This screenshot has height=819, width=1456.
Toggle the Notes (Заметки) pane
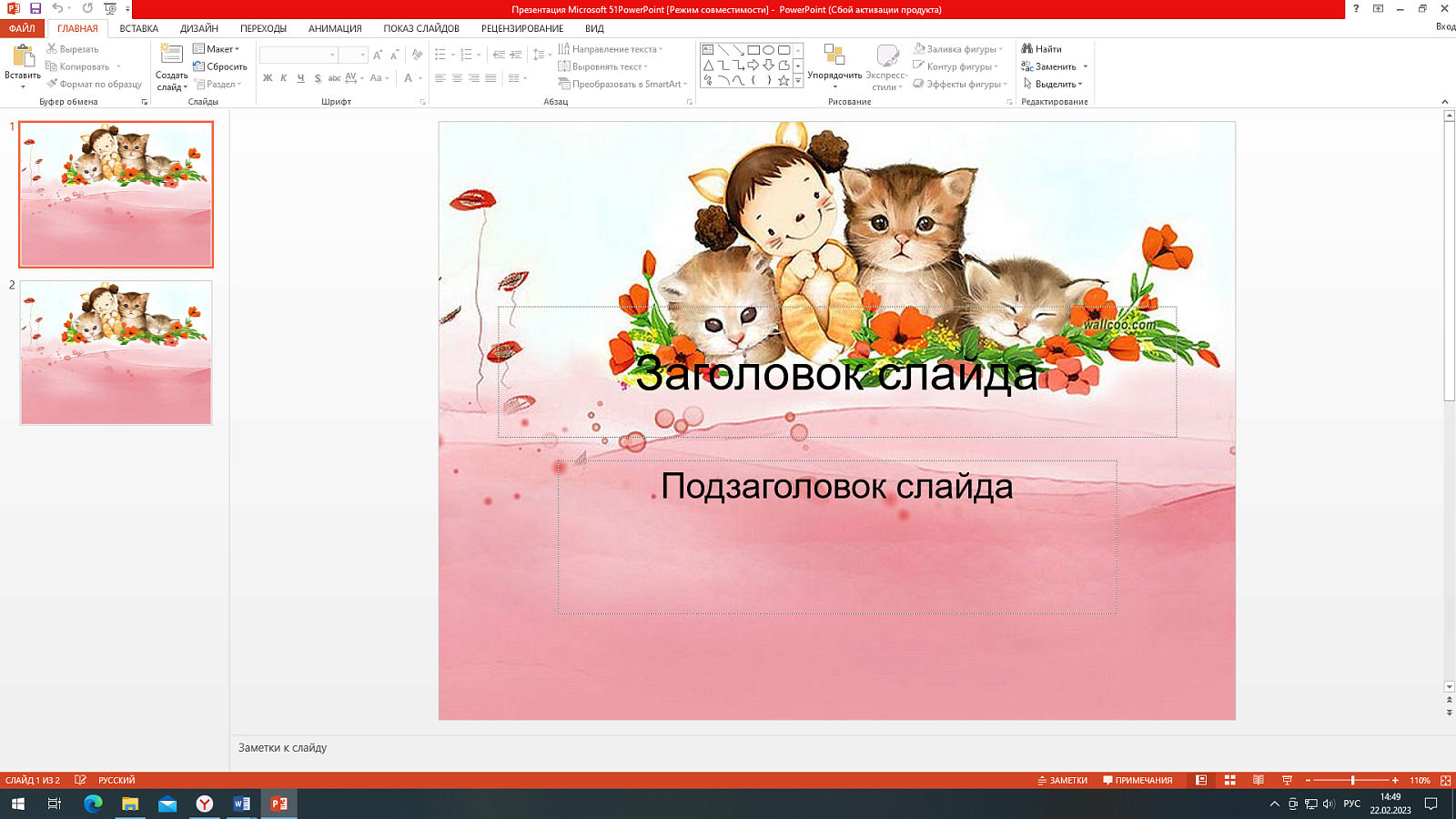pyautogui.click(x=1062, y=781)
